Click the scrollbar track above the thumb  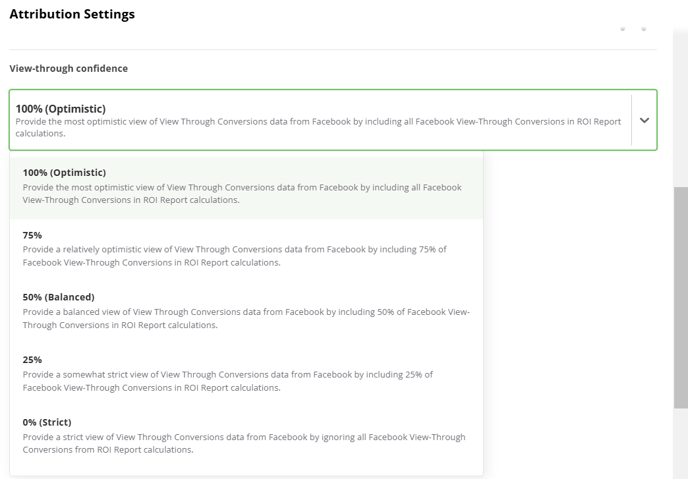tap(681, 108)
